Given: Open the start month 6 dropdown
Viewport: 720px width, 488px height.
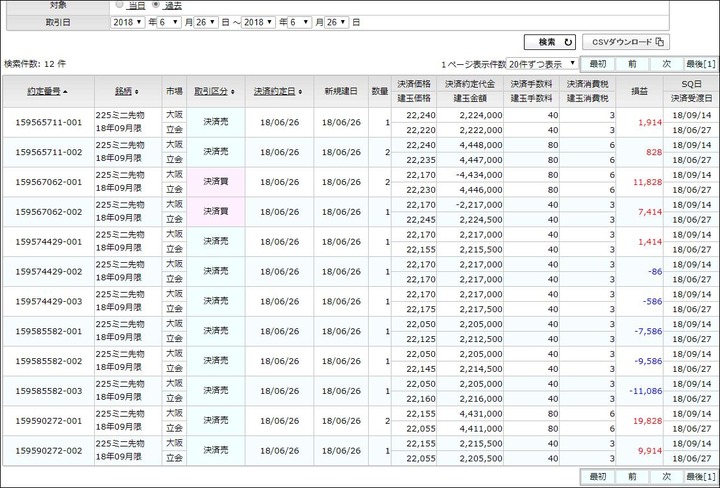Looking at the screenshot, I should pos(169,22).
